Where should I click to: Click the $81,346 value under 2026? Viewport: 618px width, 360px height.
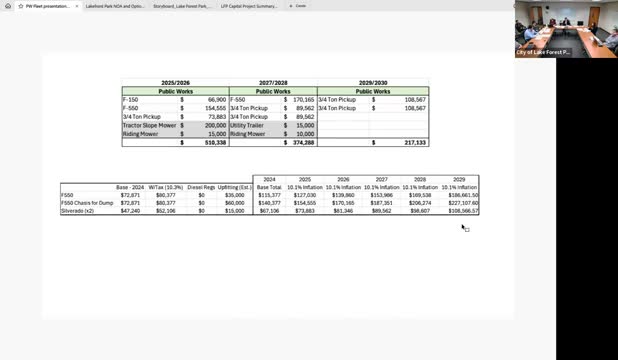click(343, 211)
